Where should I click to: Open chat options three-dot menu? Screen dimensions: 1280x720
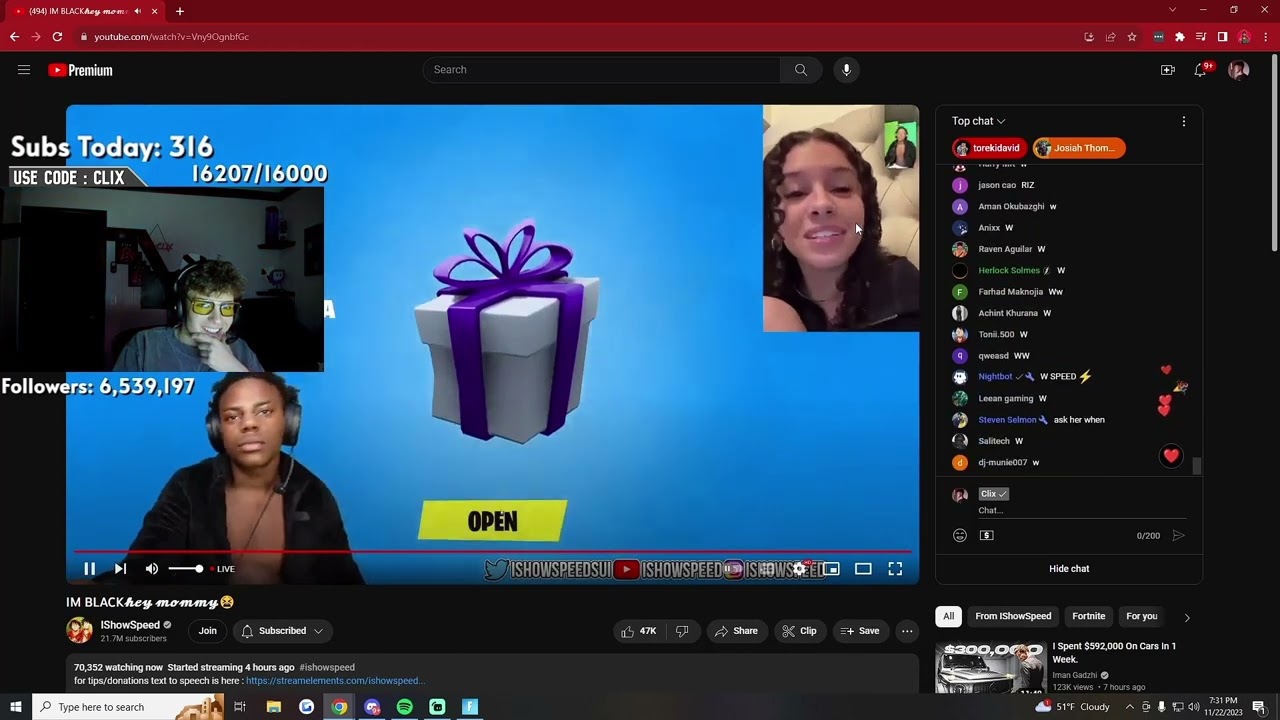tap(1184, 121)
